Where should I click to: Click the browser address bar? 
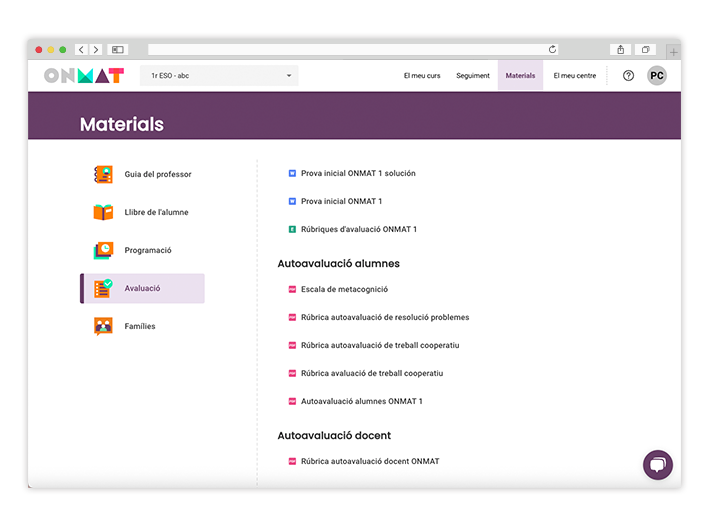[x=350, y=49]
